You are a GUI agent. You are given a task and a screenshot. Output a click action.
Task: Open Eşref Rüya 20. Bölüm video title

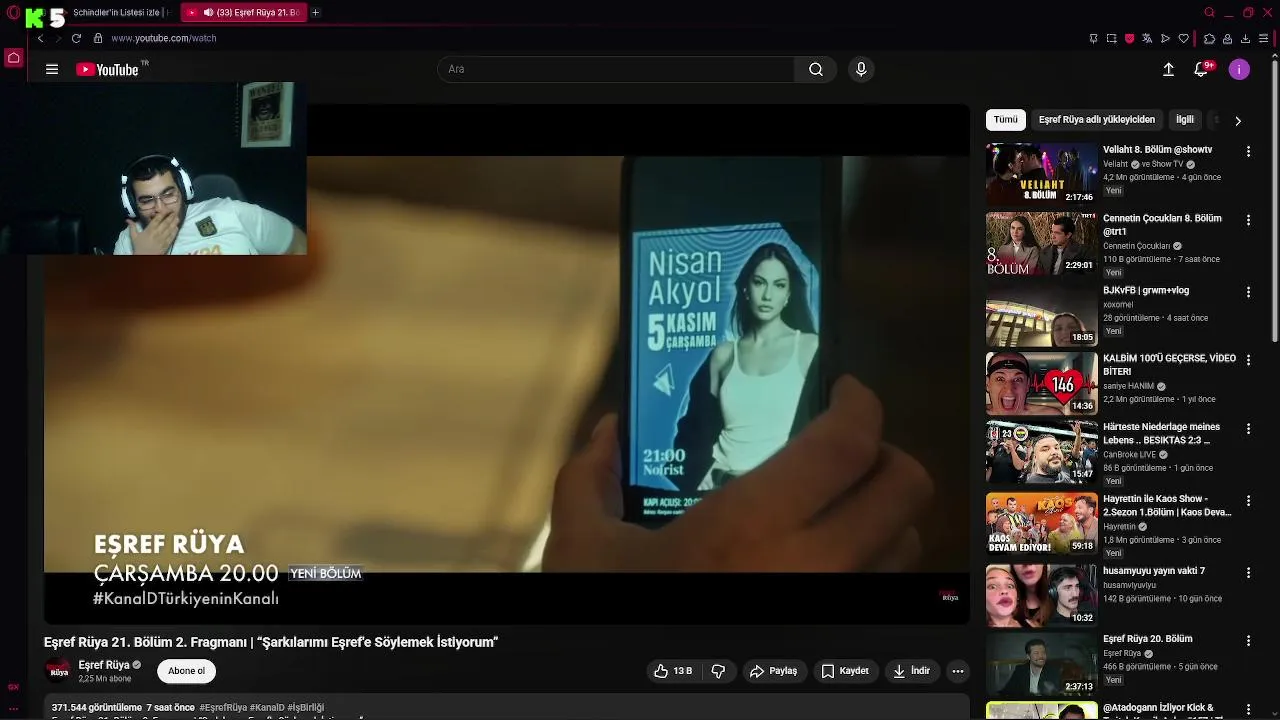tap(1148, 639)
